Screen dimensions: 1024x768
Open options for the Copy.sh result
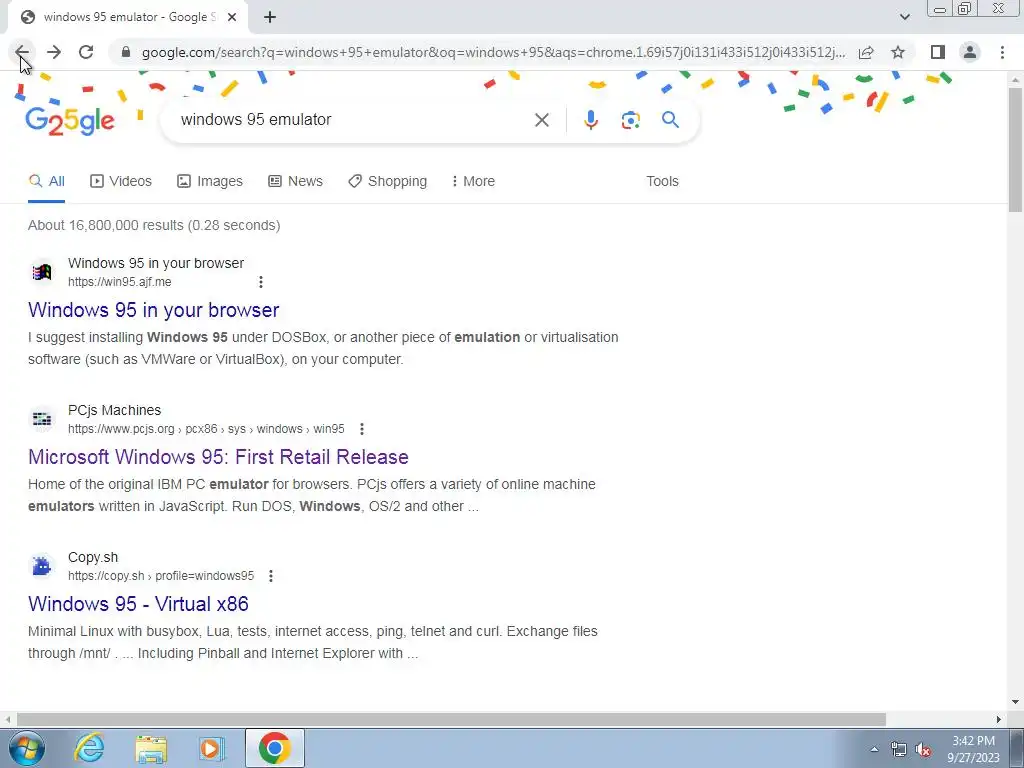pyautogui.click(x=271, y=576)
